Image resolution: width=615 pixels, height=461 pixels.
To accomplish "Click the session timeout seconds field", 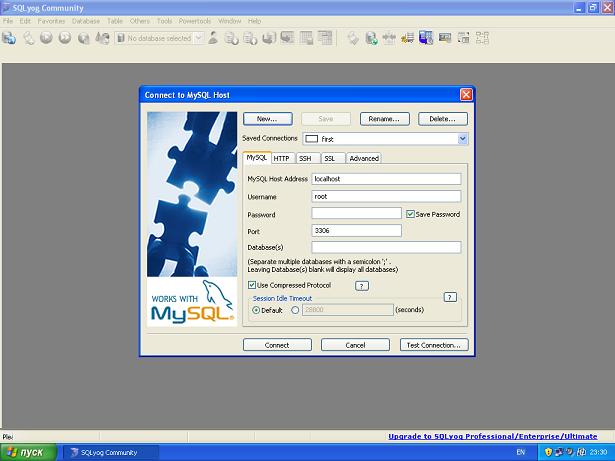I will [x=348, y=310].
